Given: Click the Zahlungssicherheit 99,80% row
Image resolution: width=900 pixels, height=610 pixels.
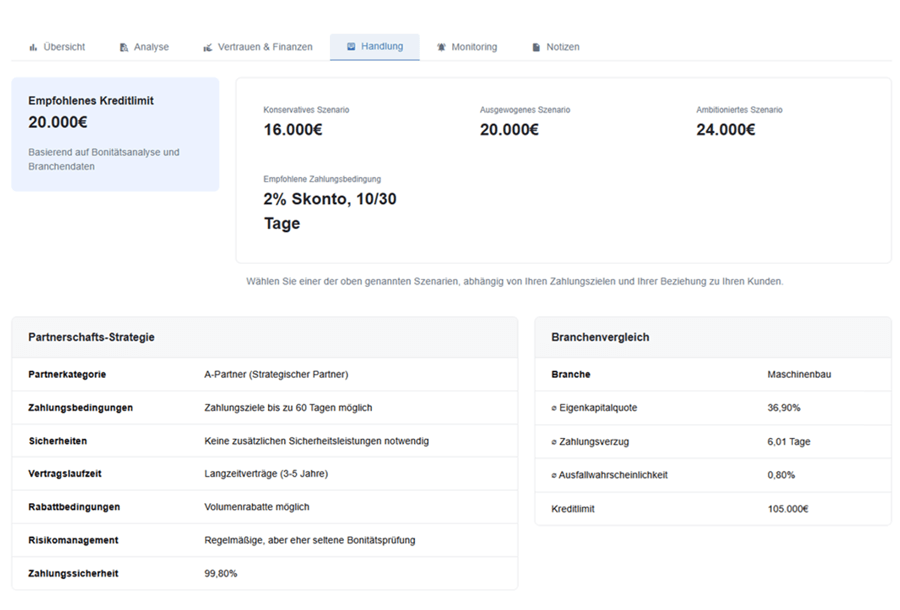Looking at the screenshot, I should point(264,573).
